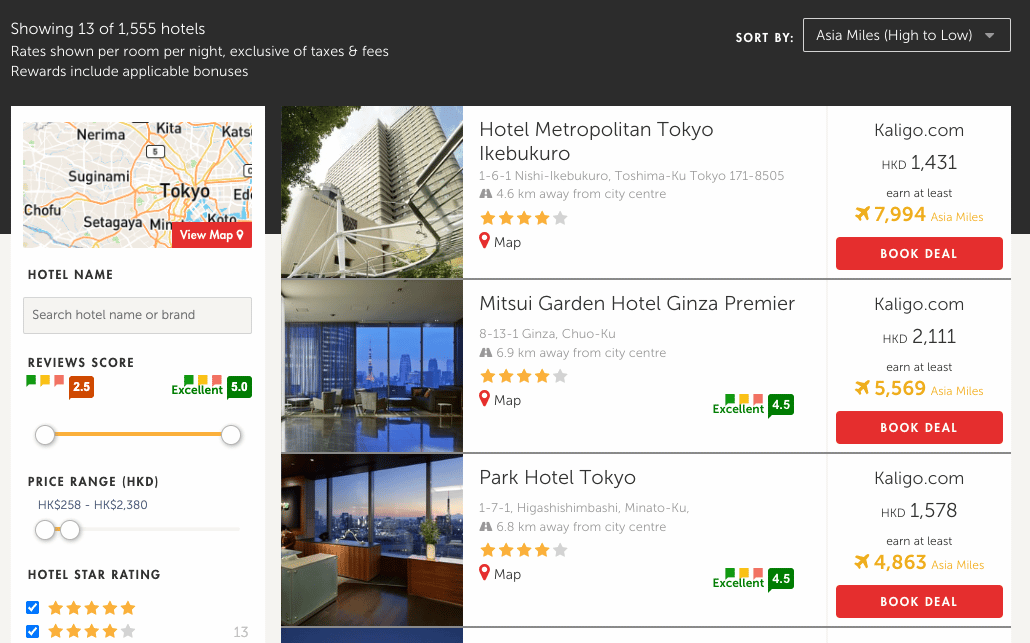Open the Asia Miles sort order dropdown
Viewport: 1030px width, 643px height.
(906, 34)
